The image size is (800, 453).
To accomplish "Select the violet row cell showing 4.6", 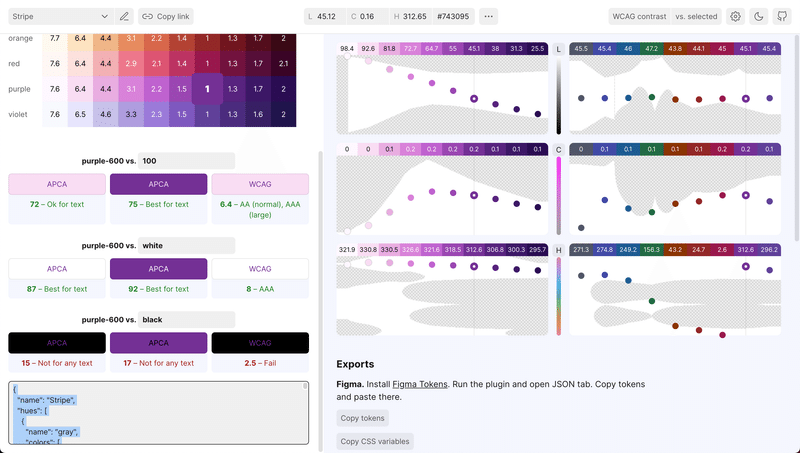I will [x=106, y=114].
